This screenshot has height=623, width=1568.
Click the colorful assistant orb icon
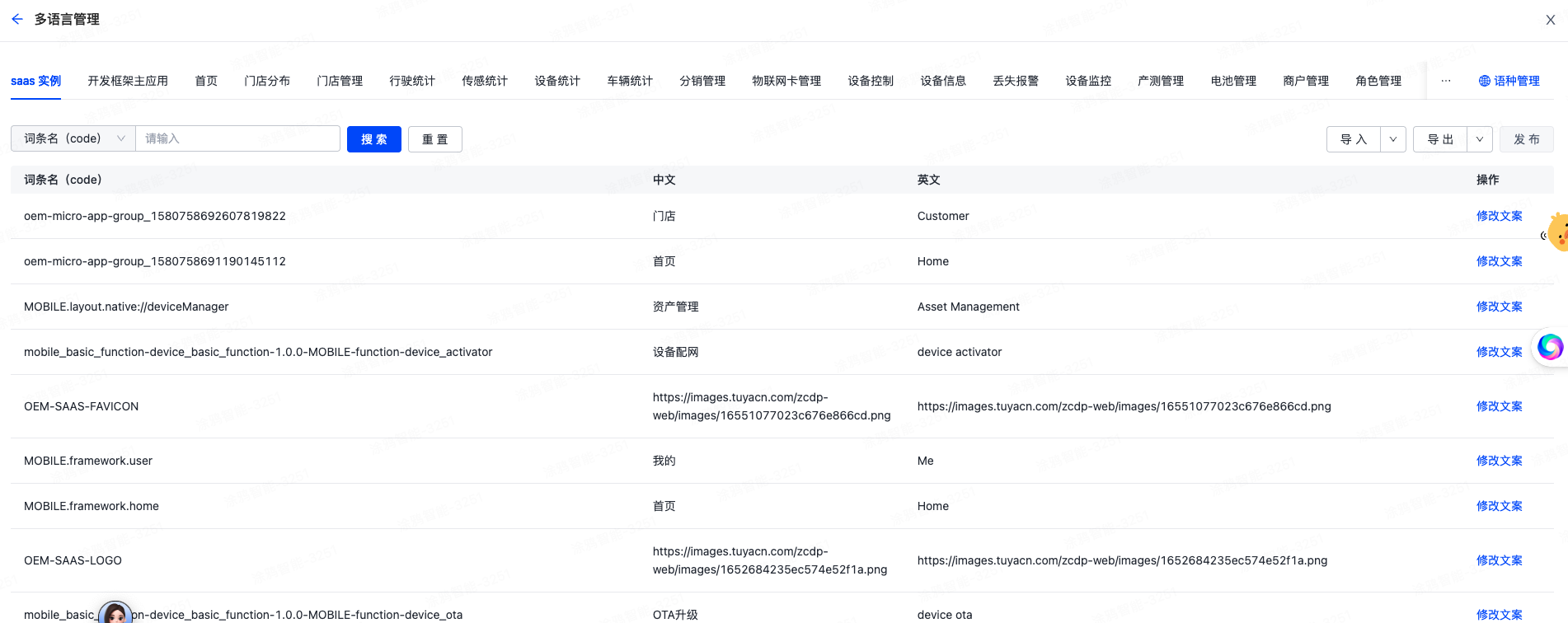coord(1549,347)
